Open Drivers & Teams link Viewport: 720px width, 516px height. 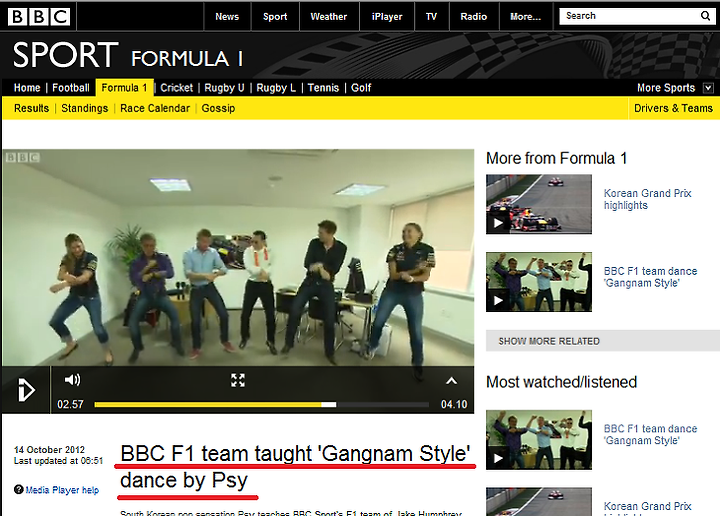673,108
